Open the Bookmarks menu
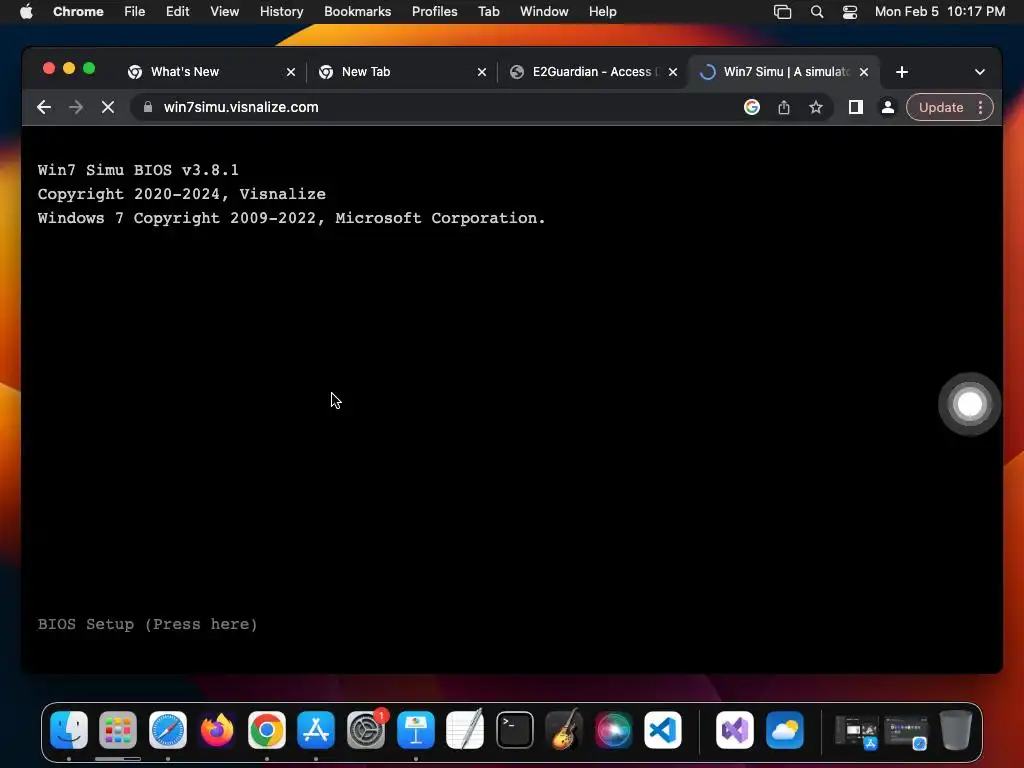Screen dimensions: 1024x768 (357, 11)
